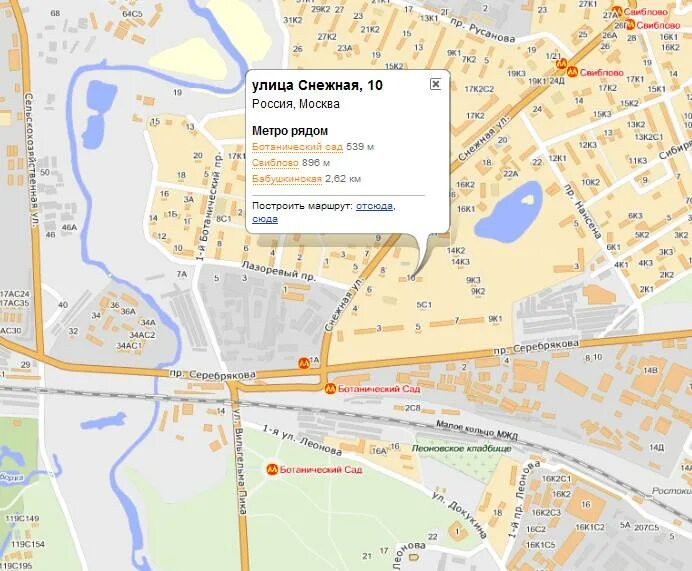Image resolution: width=692 pixels, height=571 pixels.
Task: Click building number 10 under balloon pointer
Action: (411, 278)
